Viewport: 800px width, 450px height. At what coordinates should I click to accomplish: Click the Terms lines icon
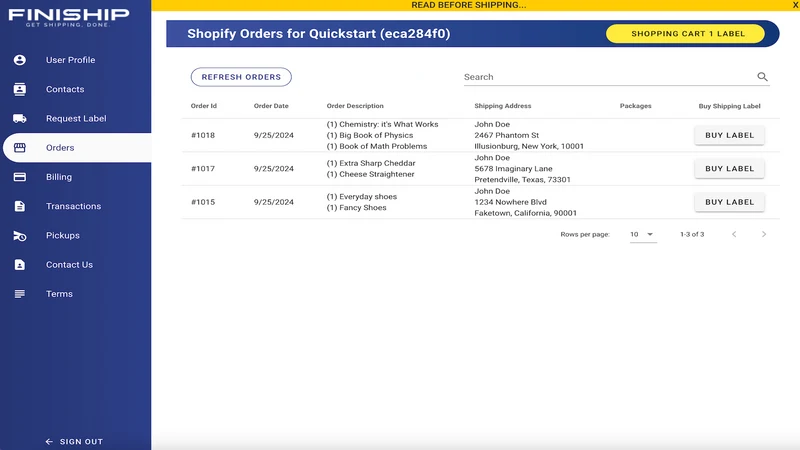pos(19,294)
